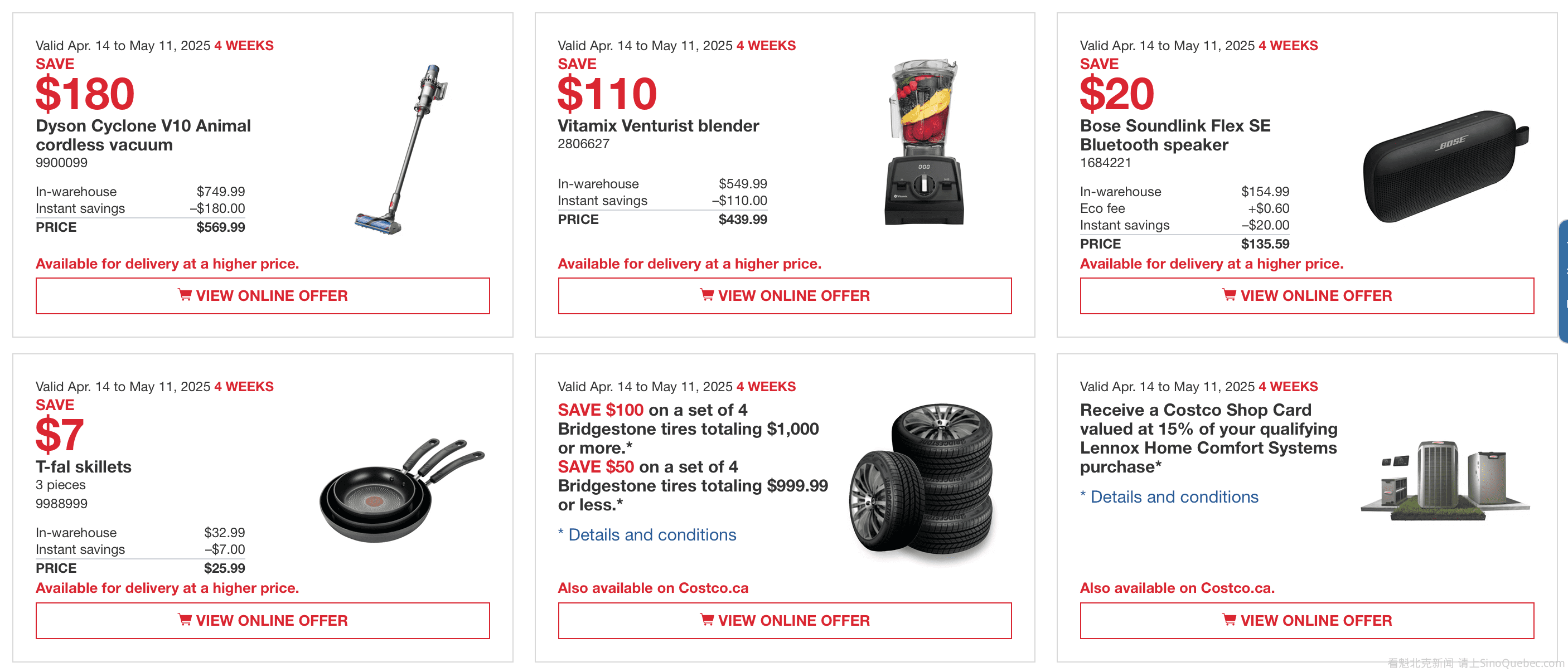Select the Vitamix blender product photo
This screenshot has height=672, width=1568.
point(924,143)
